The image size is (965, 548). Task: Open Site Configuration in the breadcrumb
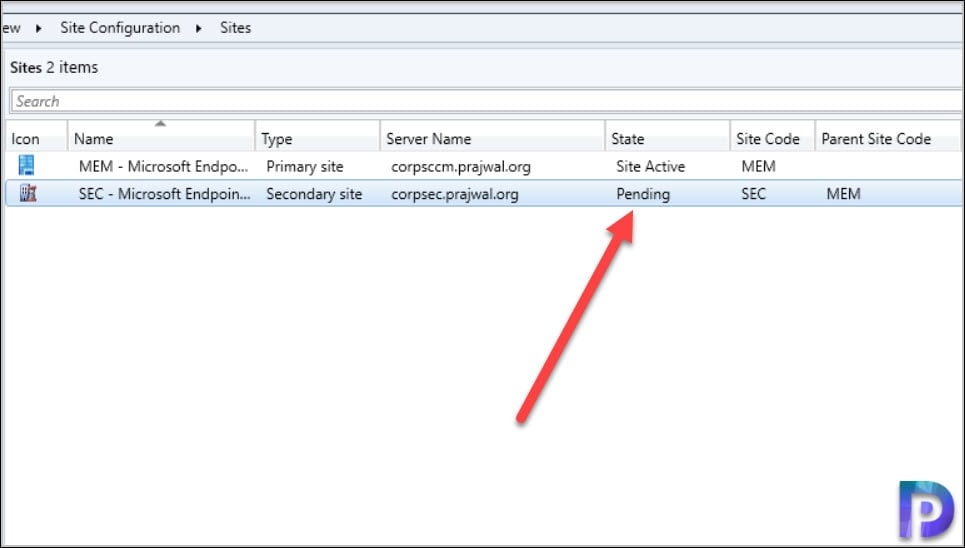point(120,28)
